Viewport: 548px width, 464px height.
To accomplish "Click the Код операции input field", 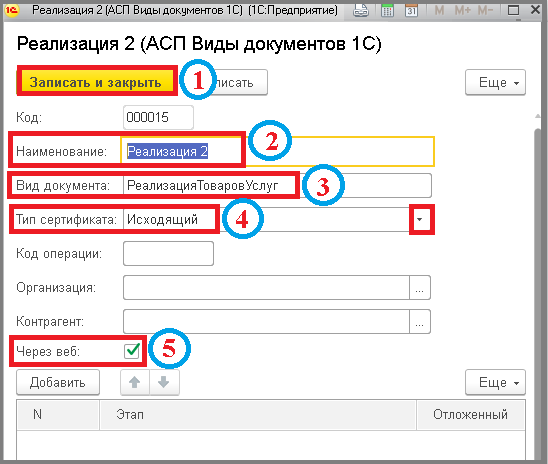I will pos(168,254).
